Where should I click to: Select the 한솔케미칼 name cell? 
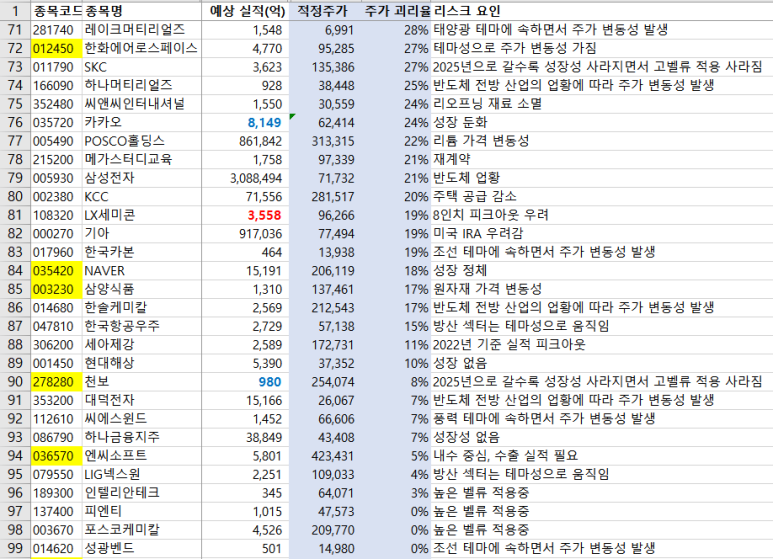(x=142, y=308)
